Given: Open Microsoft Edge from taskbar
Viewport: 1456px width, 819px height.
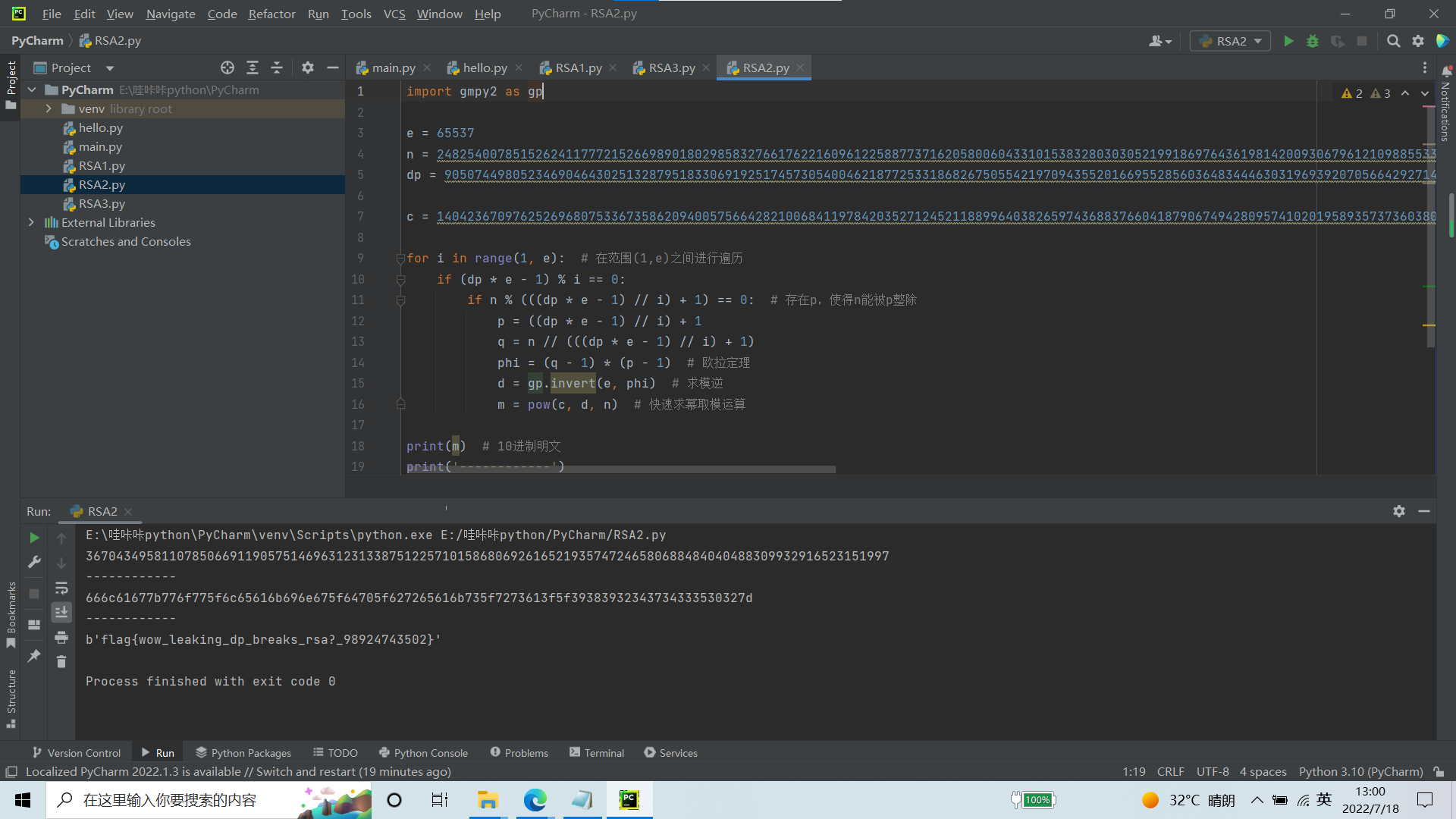Looking at the screenshot, I should [x=535, y=800].
